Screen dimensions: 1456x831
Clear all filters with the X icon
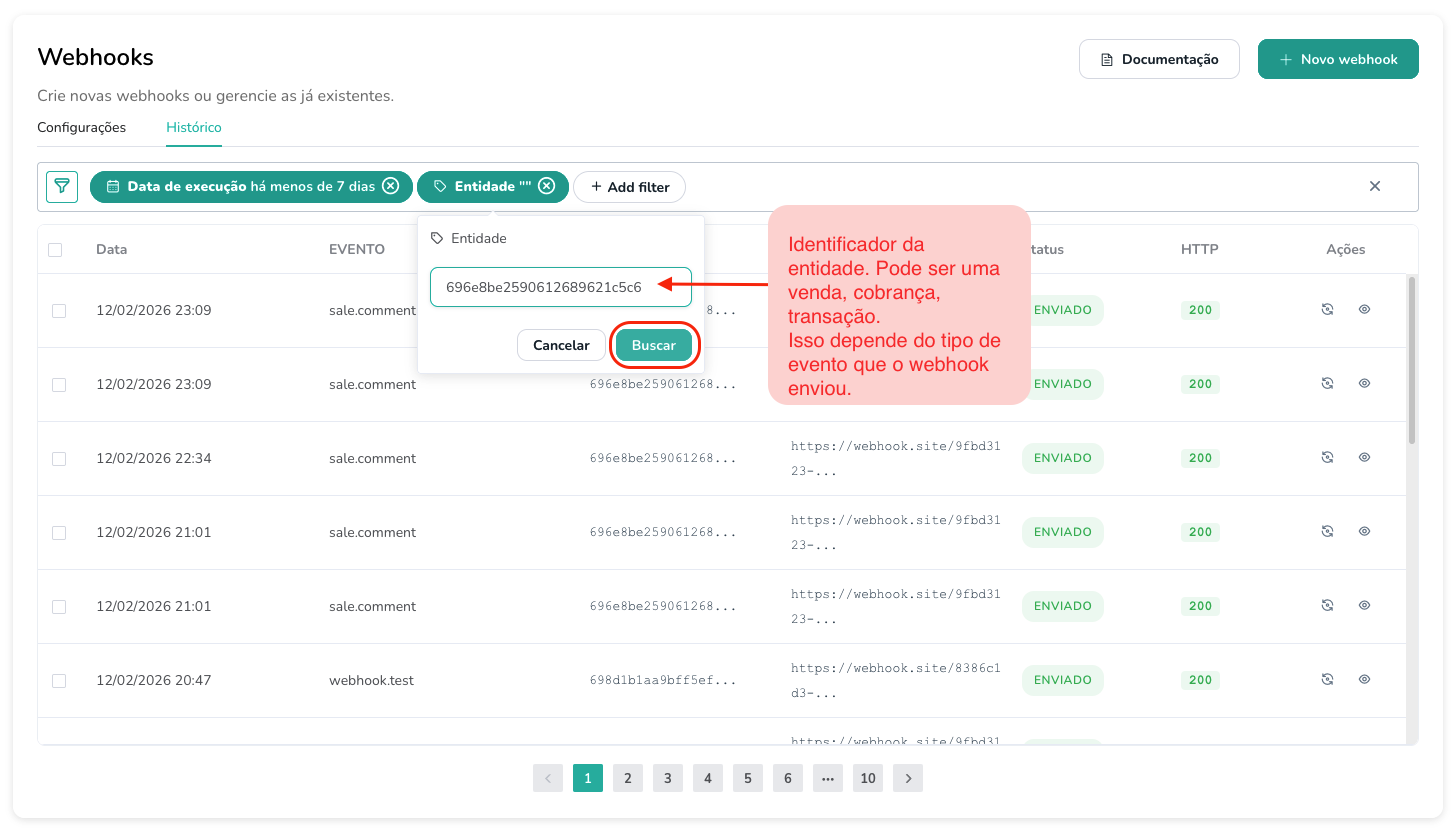(x=1374, y=187)
